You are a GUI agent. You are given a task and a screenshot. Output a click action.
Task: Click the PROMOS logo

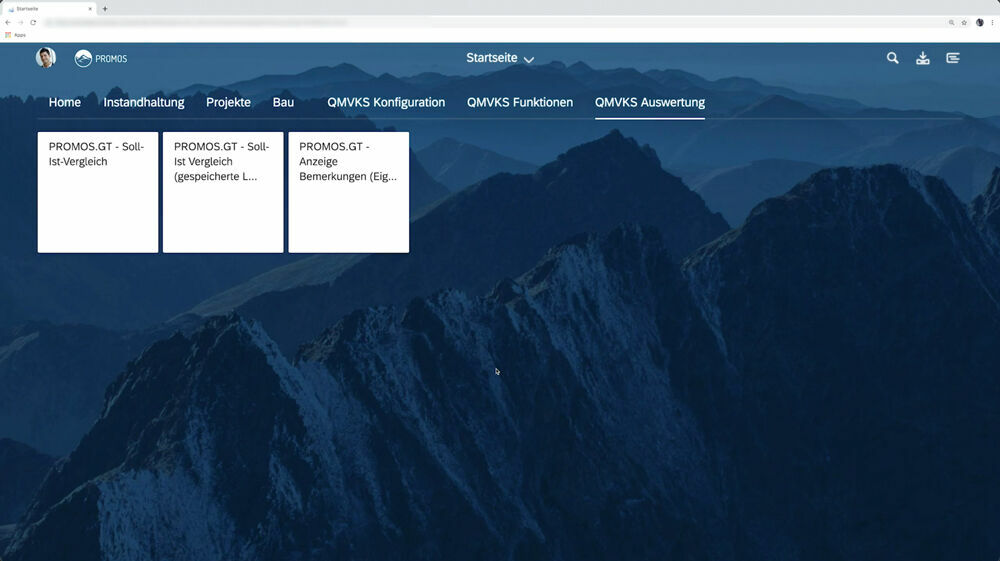pyautogui.click(x=101, y=58)
